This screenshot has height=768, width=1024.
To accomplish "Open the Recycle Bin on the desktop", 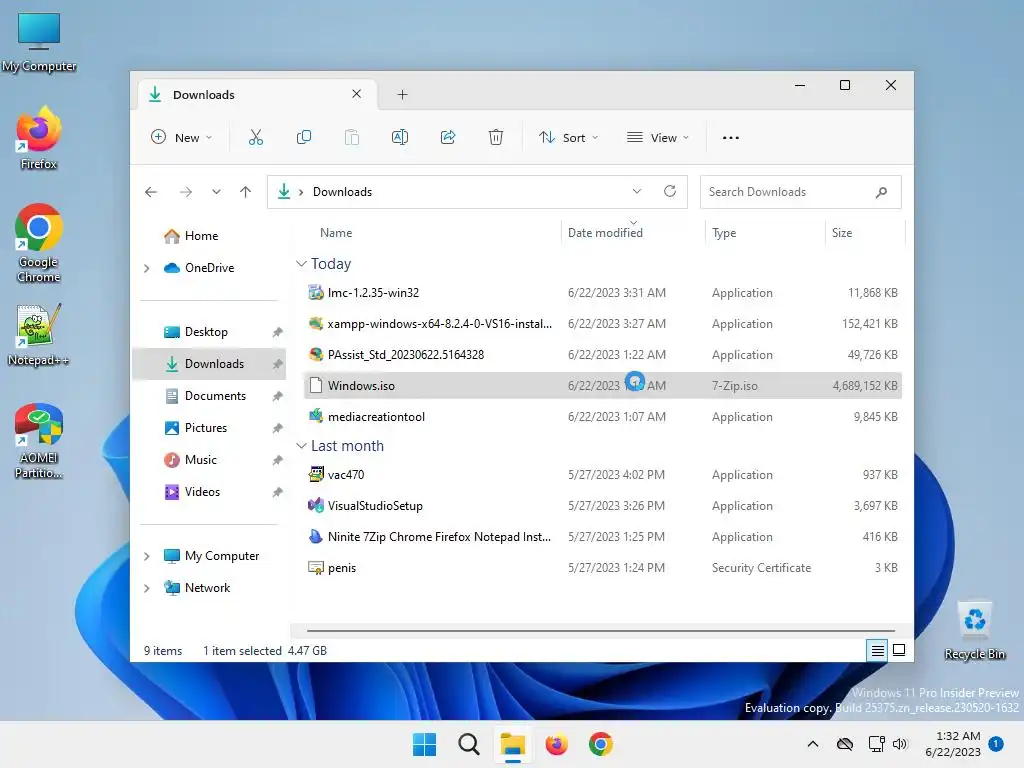I will coord(974,631).
